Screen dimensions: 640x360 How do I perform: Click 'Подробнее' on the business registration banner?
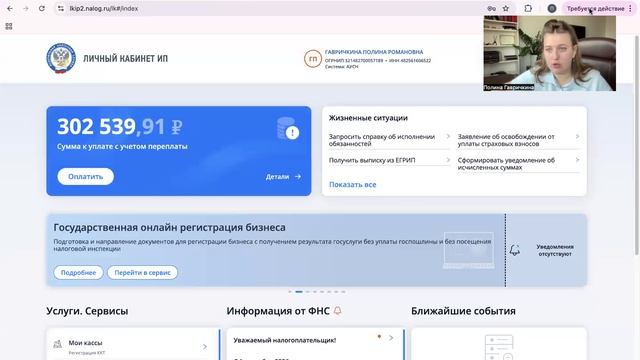coord(78,272)
